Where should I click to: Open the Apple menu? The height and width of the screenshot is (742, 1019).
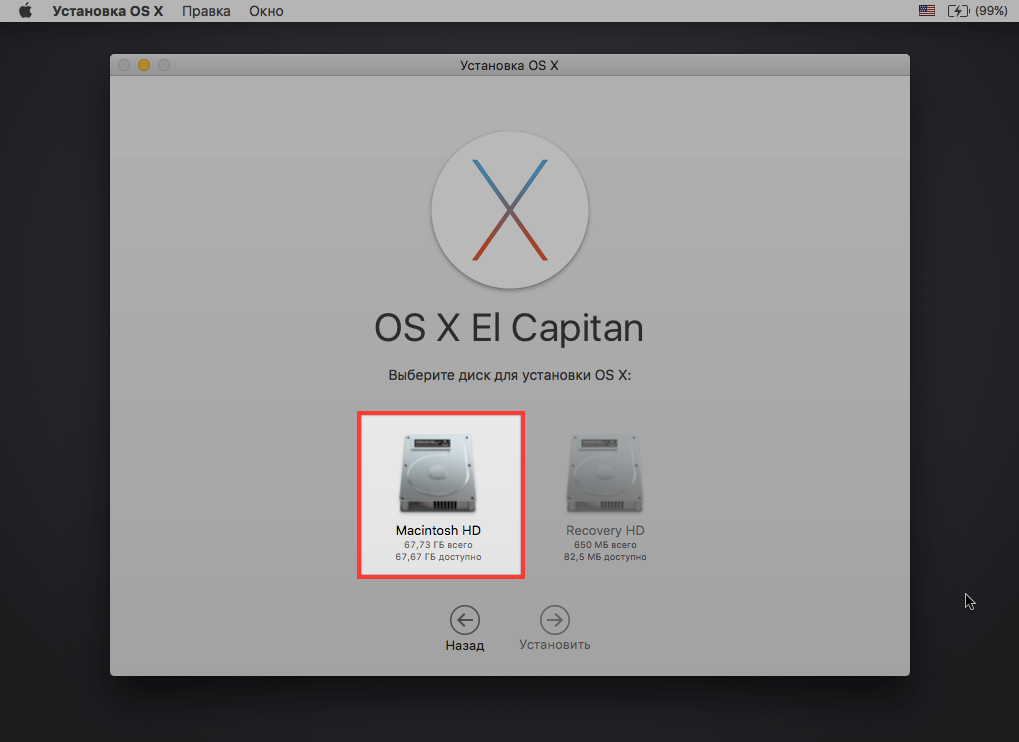coord(25,10)
